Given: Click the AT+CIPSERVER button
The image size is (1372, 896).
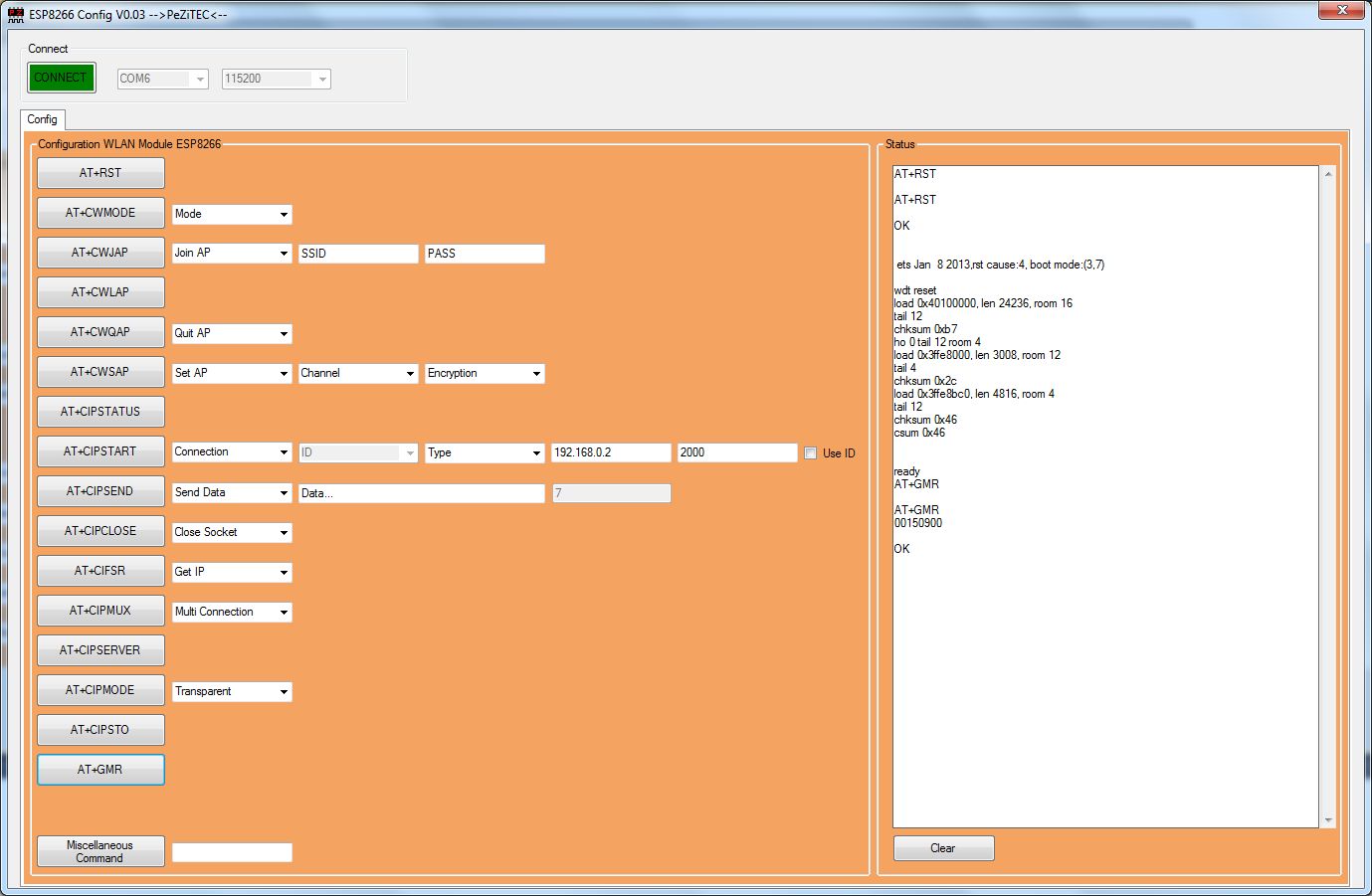Looking at the screenshot, I should click(100, 650).
